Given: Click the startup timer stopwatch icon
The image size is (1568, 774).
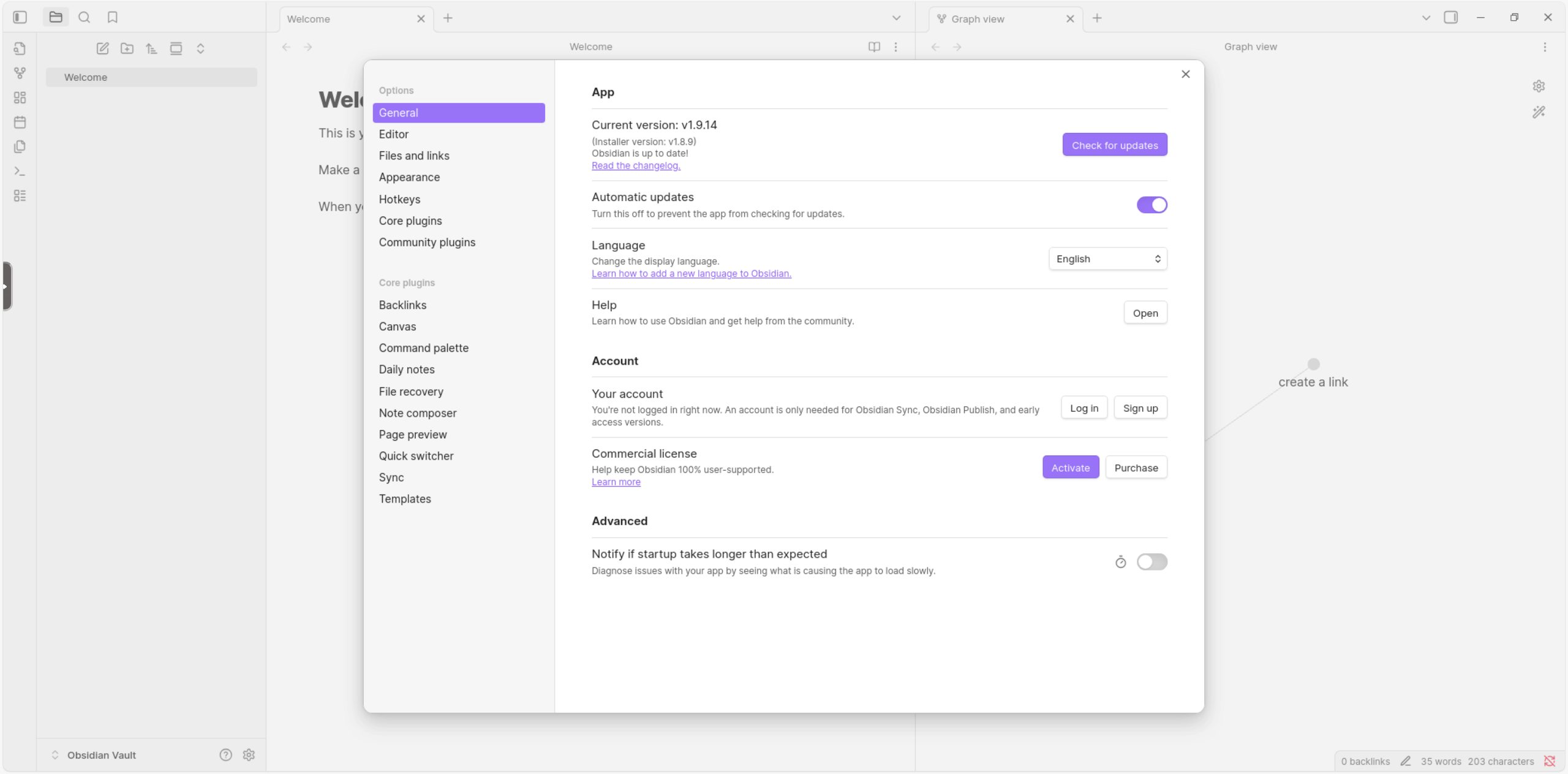Looking at the screenshot, I should coord(1120,562).
